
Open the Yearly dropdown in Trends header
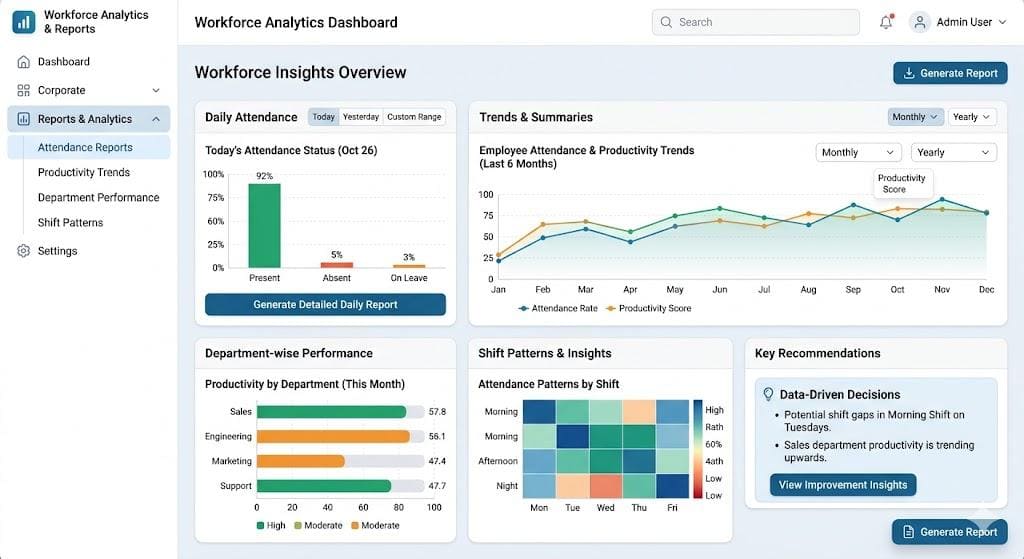pyautogui.click(x=972, y=117)
